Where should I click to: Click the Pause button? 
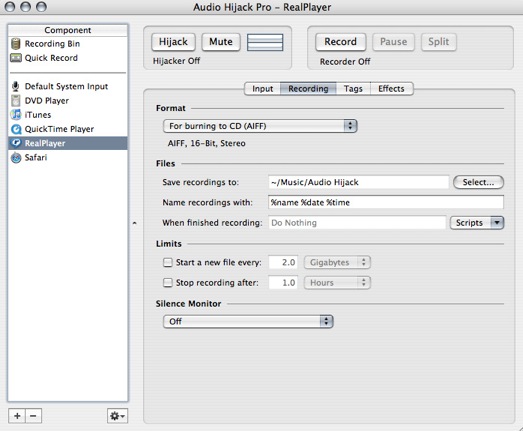pos(394,42)
